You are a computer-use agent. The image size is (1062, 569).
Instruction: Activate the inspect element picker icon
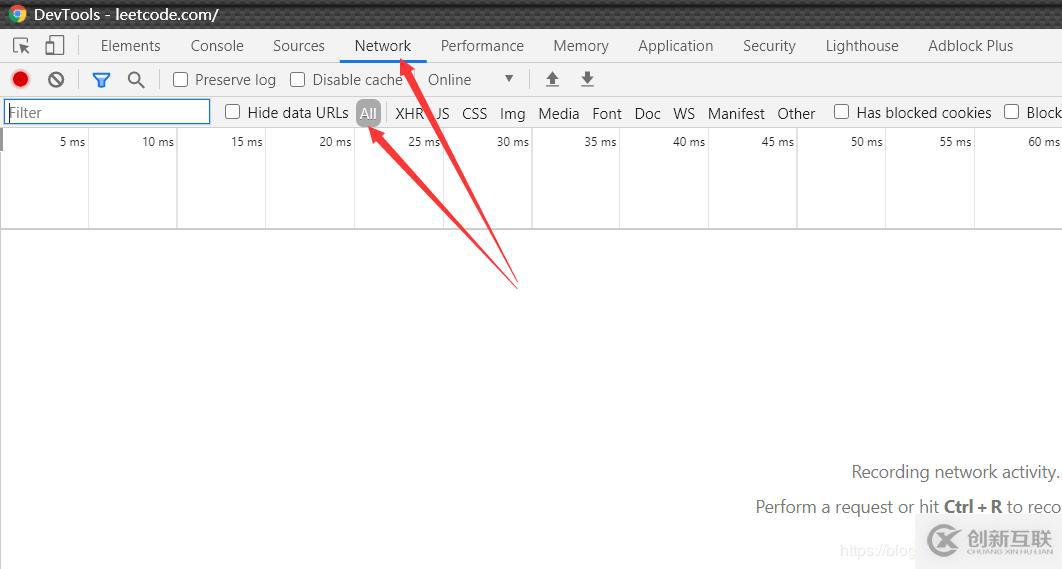tap(21, 45)
